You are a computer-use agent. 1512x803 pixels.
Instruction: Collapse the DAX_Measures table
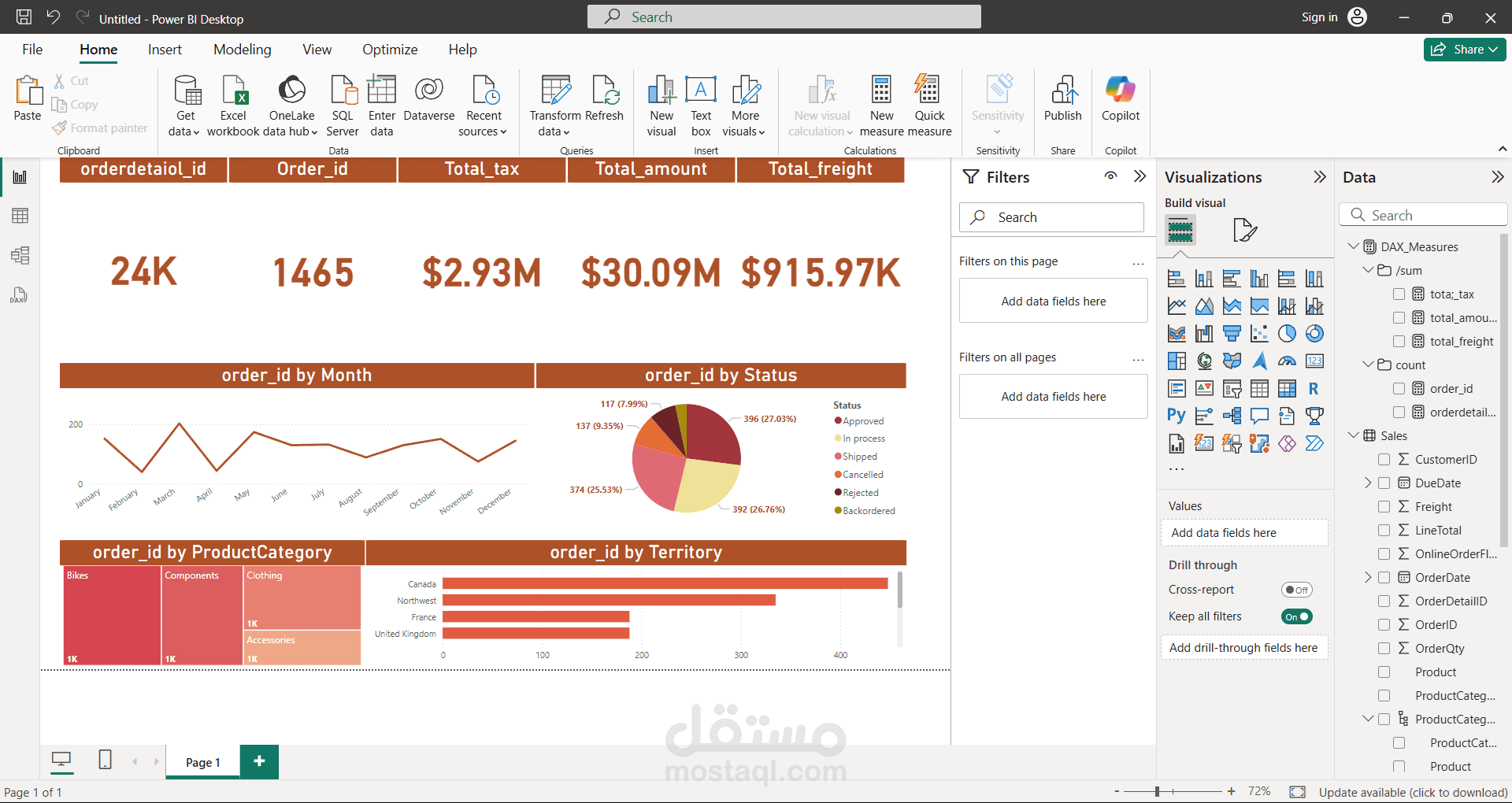[1353, 246]
